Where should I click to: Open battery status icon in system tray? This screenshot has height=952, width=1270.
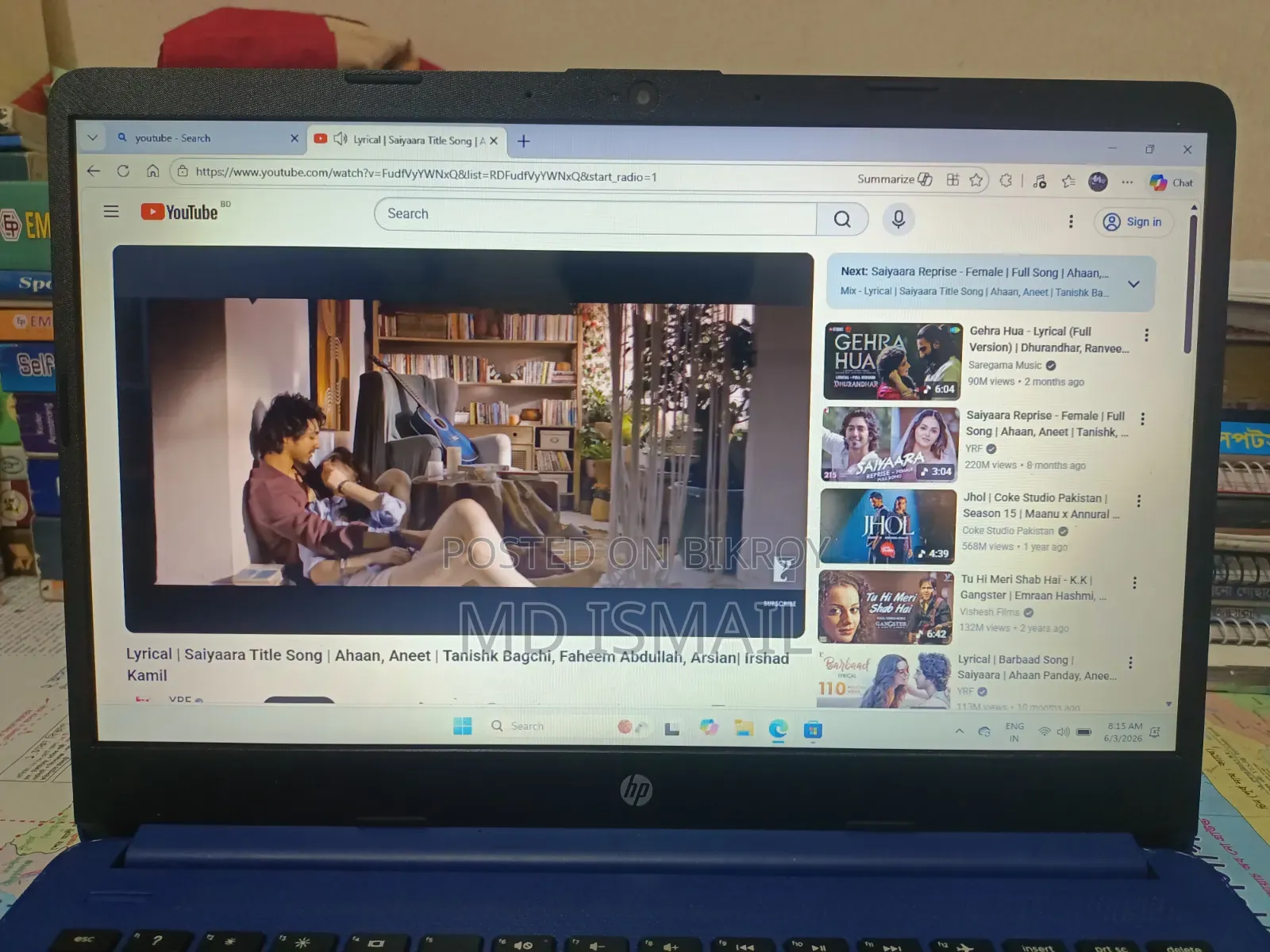pos(1083,732)
